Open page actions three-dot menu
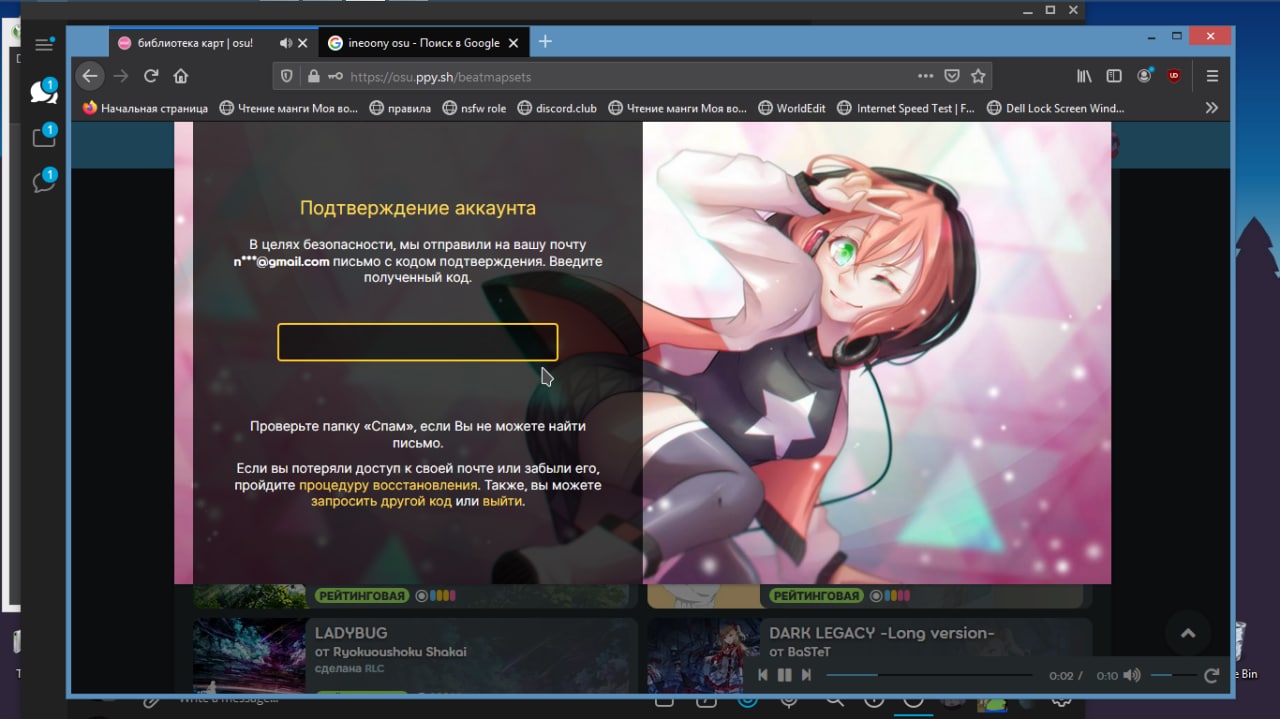The width and height of the screenshot is (1280, 719). [x=926, y=76]
